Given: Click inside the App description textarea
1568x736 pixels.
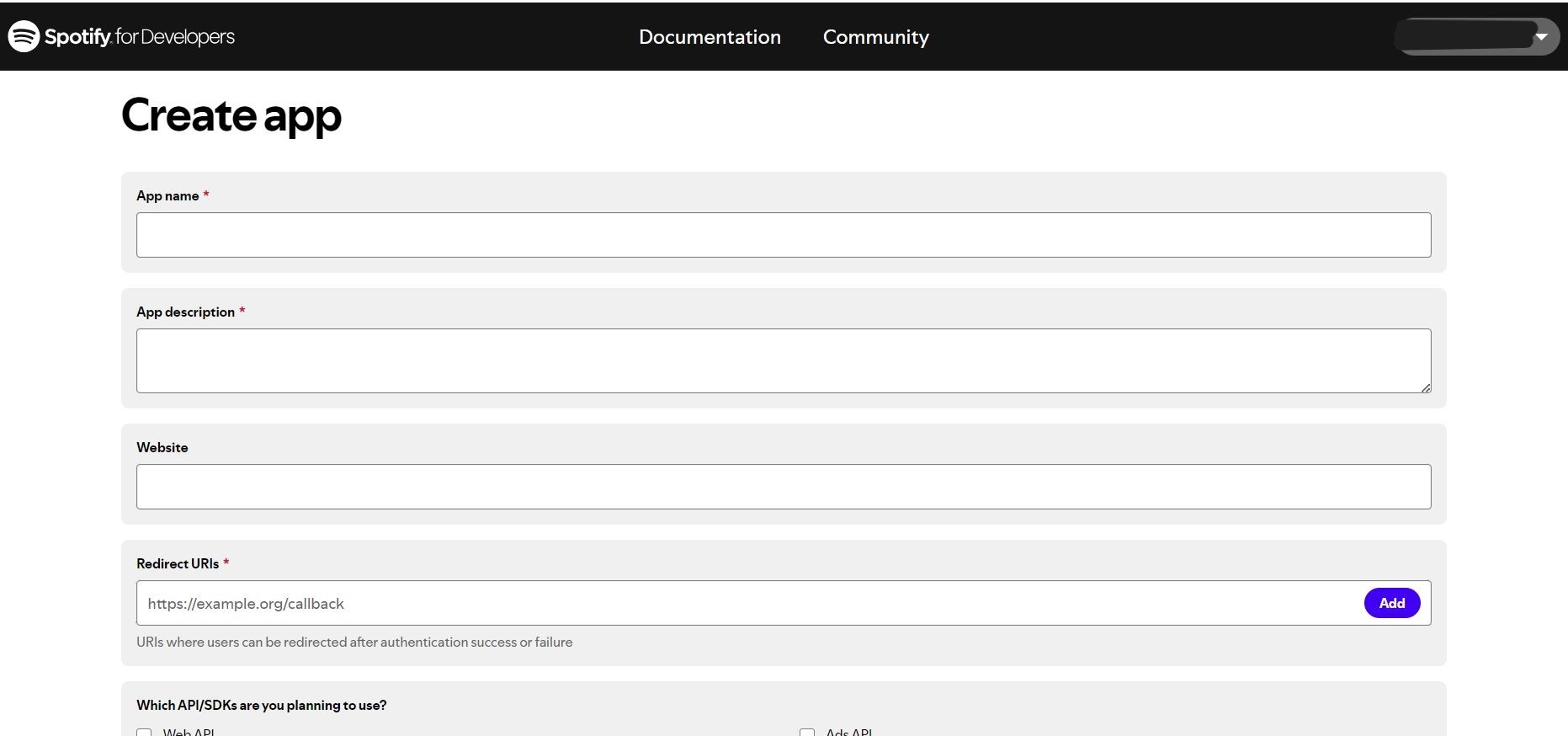Looking at the screenshot, I should (783, 360).
